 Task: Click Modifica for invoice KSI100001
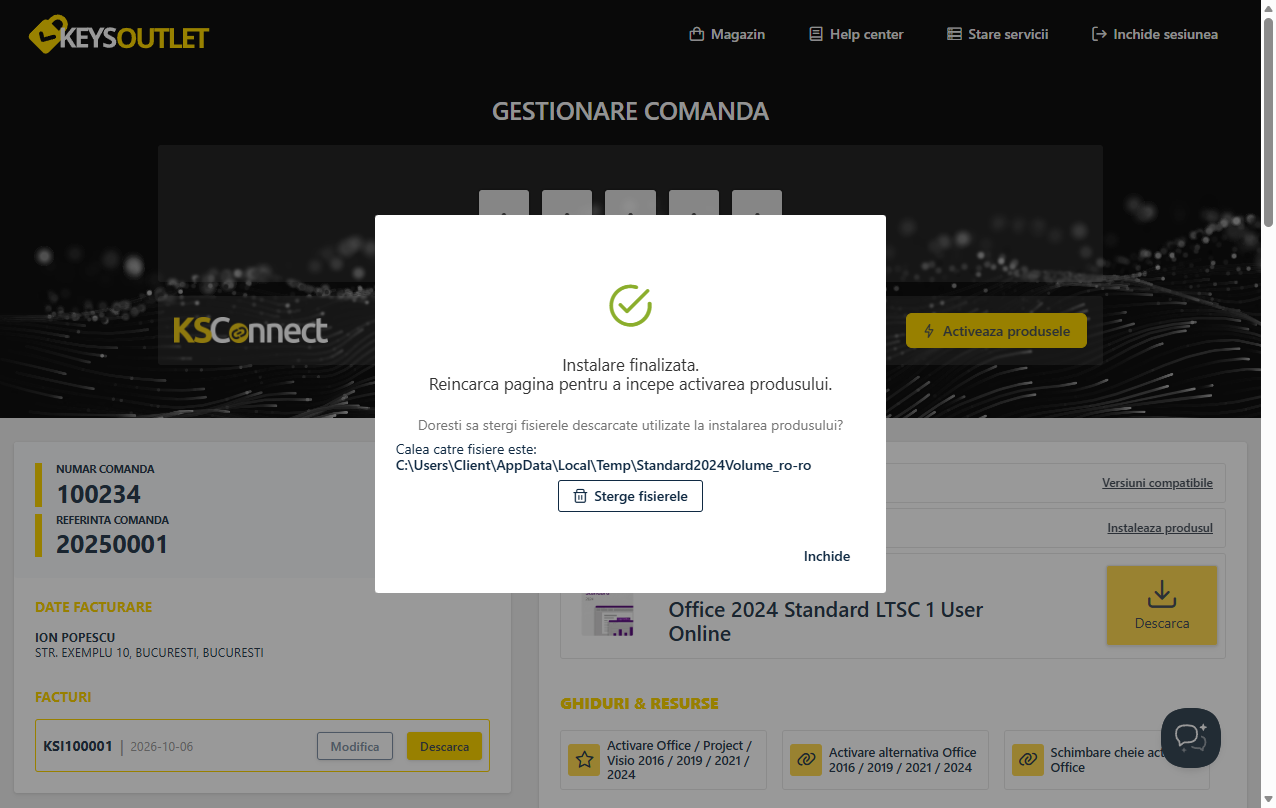[x=355, y=746]
